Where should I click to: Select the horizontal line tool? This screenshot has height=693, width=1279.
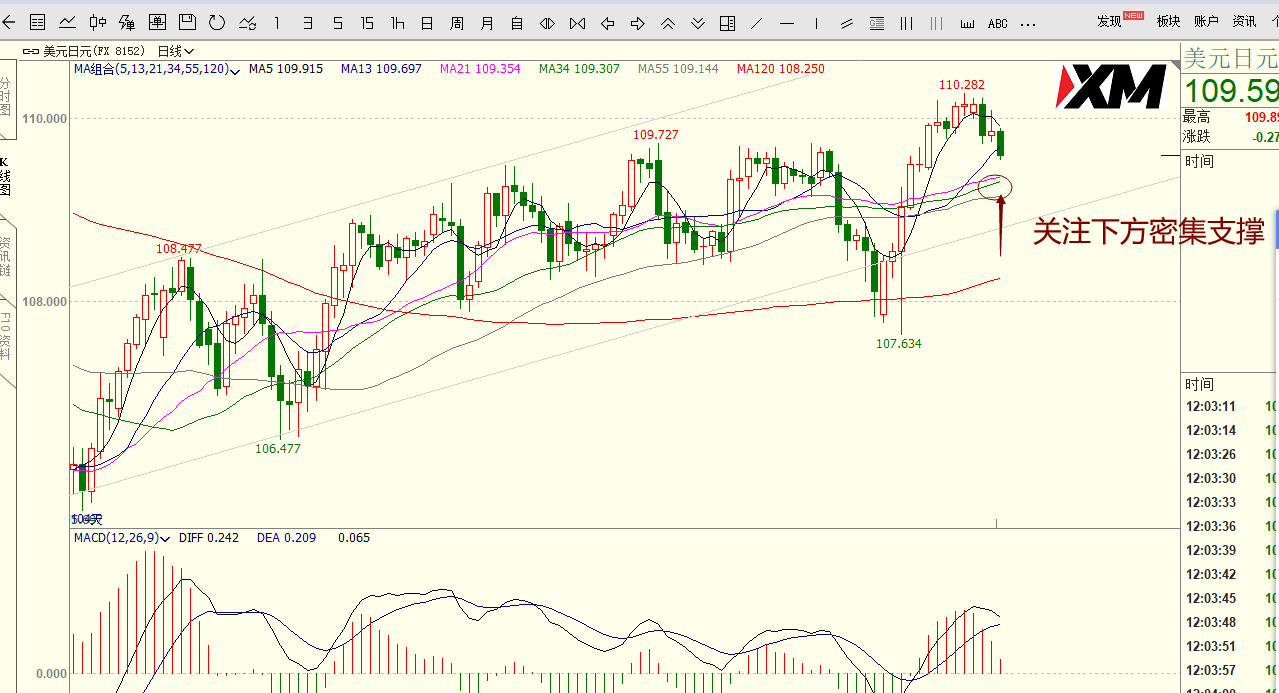tap(787, 22)
